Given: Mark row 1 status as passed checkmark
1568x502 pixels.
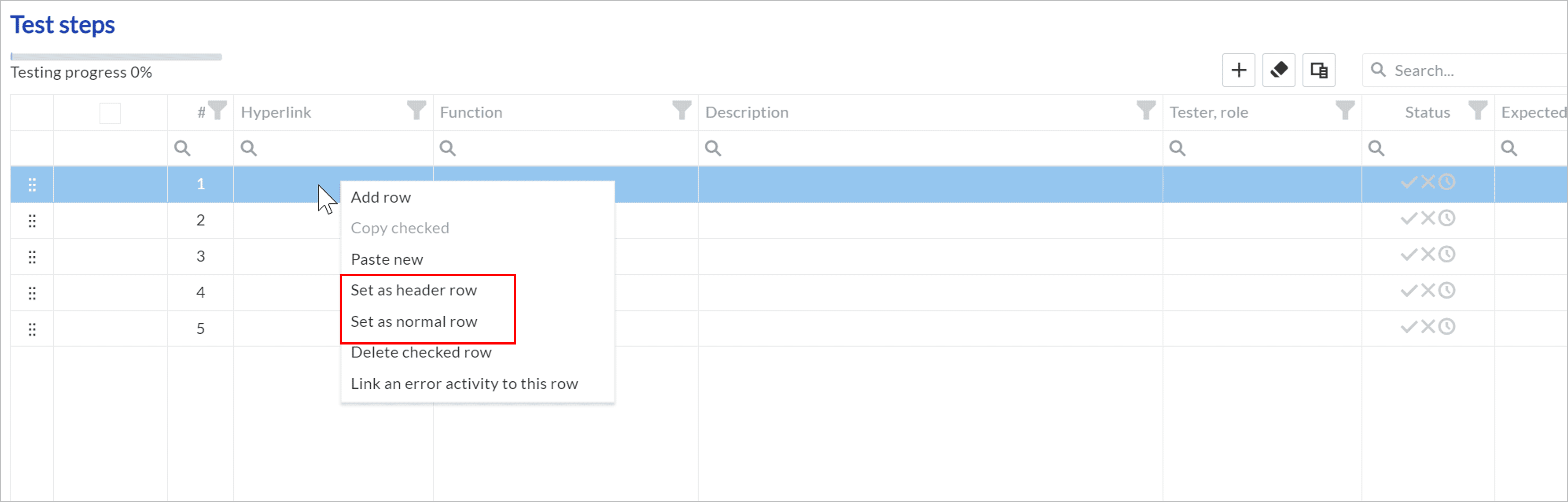Looking at the screenshot, I should click(1409, 182).
